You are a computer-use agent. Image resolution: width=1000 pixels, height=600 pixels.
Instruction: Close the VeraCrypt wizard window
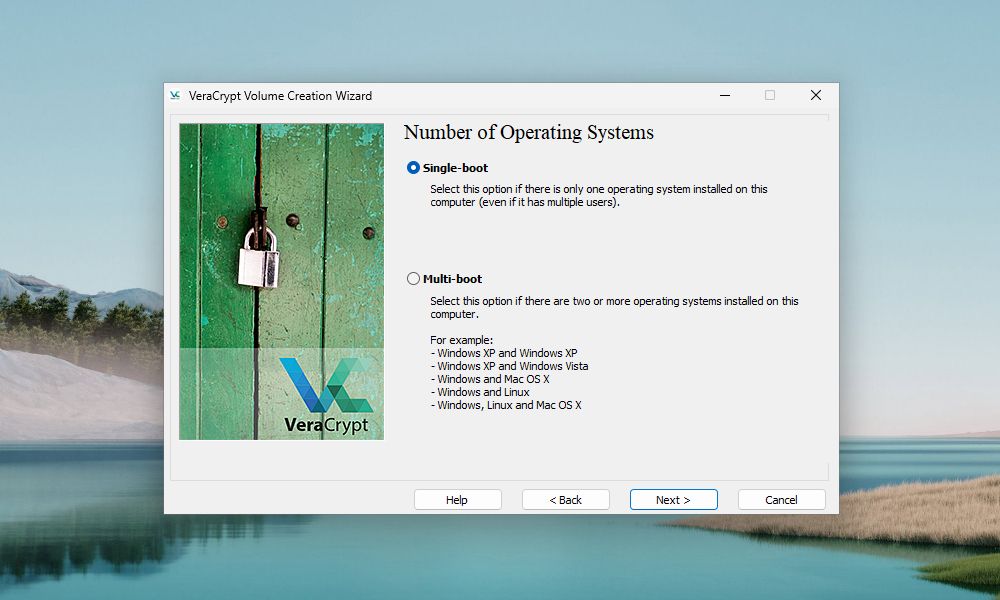[815, 96]
